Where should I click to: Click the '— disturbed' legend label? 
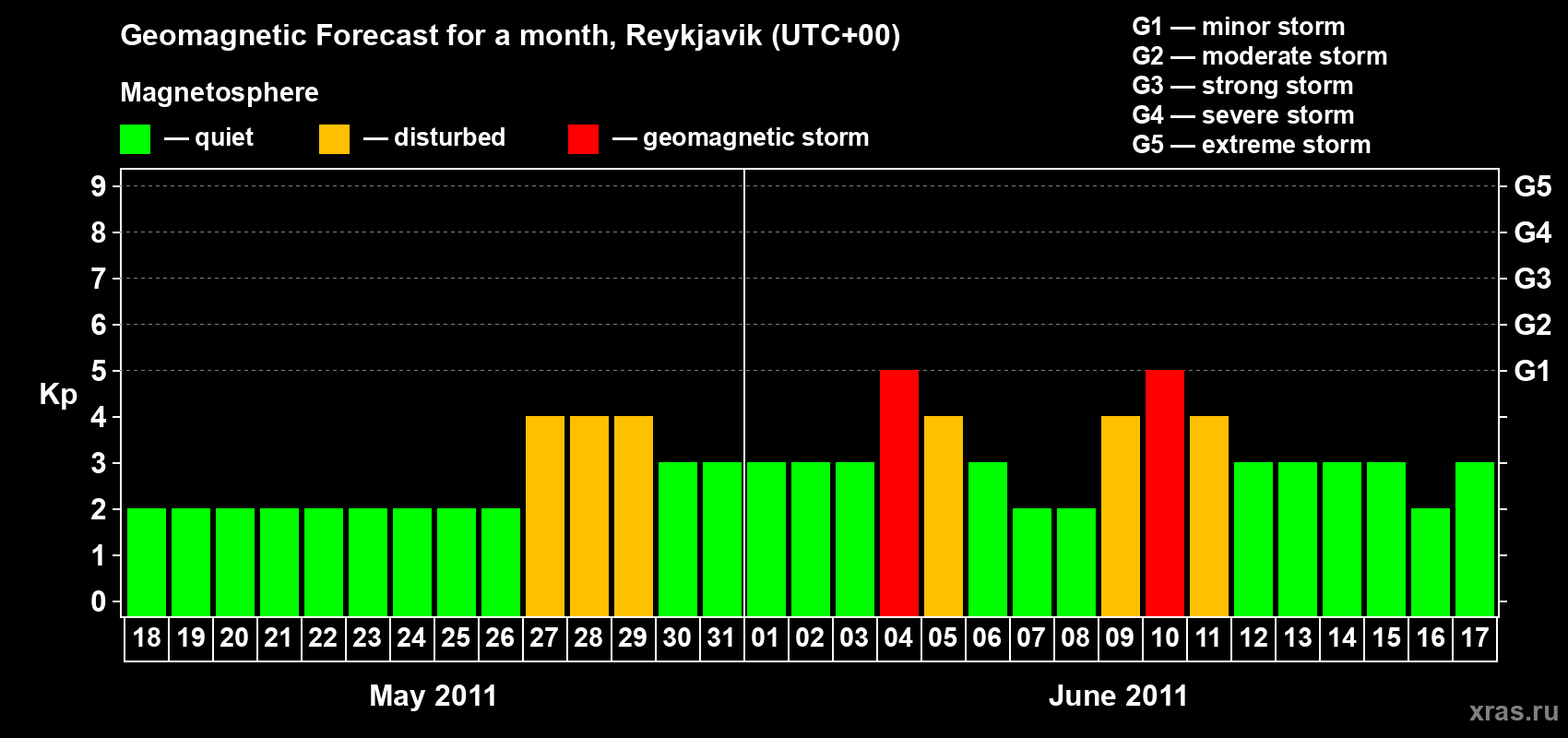click(434, 137)
